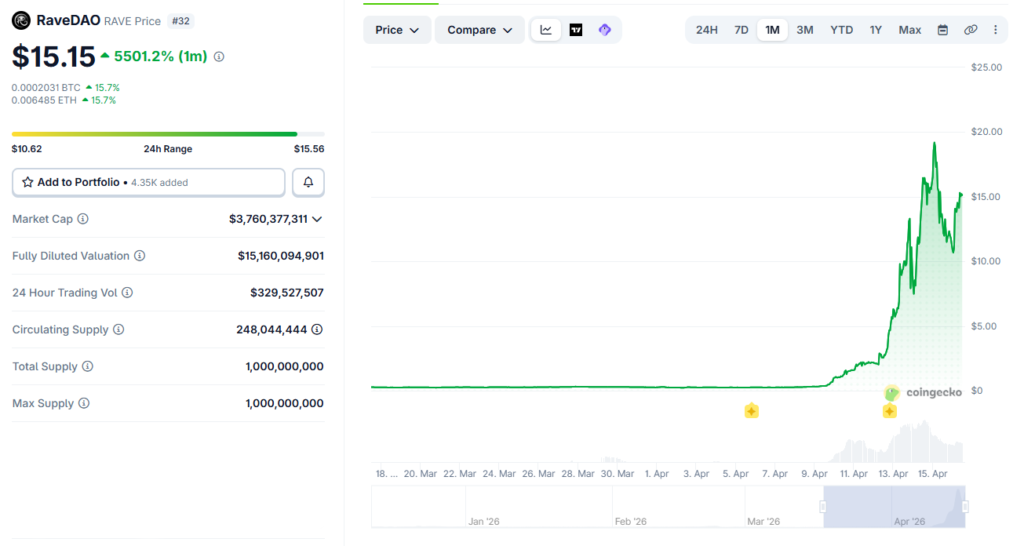1024x546 pixels.
Task: Open the calendar date range picker
Action: 942,30
